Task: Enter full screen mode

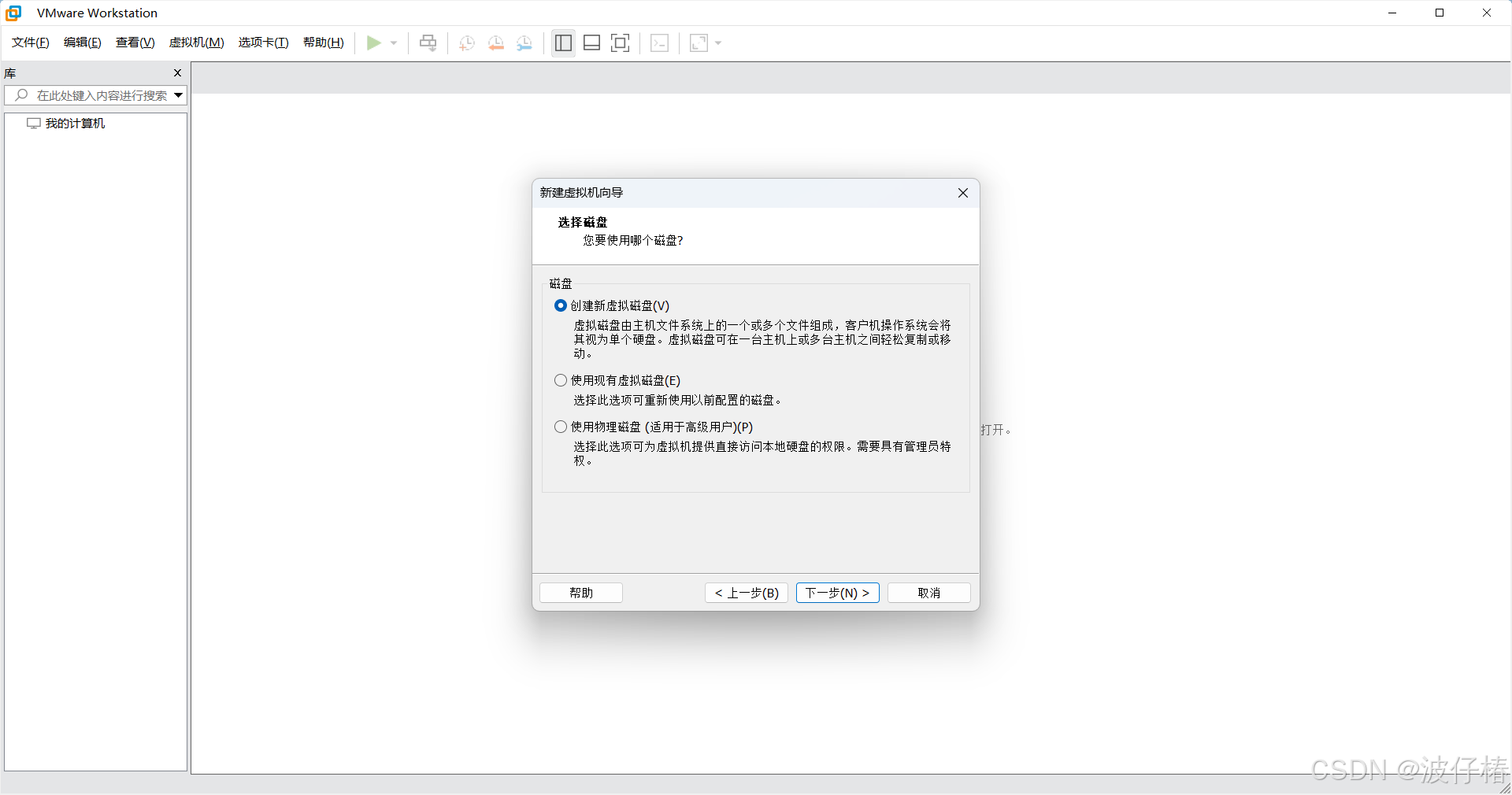Action: (x=620, y=43)
